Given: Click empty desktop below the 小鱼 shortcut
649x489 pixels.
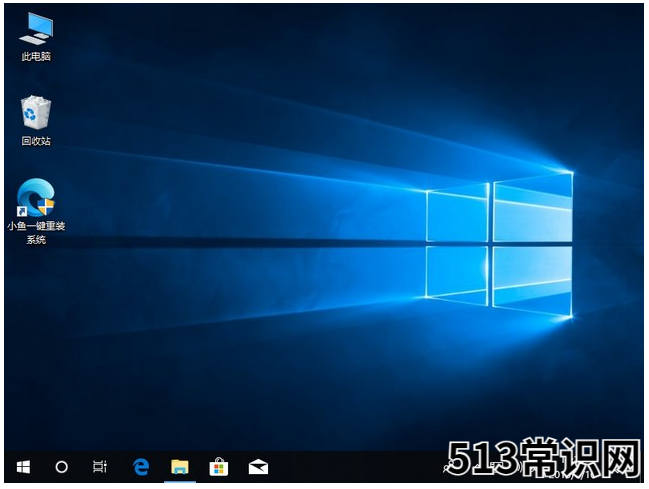Looking at the screenshot, I should click(36, 330).
